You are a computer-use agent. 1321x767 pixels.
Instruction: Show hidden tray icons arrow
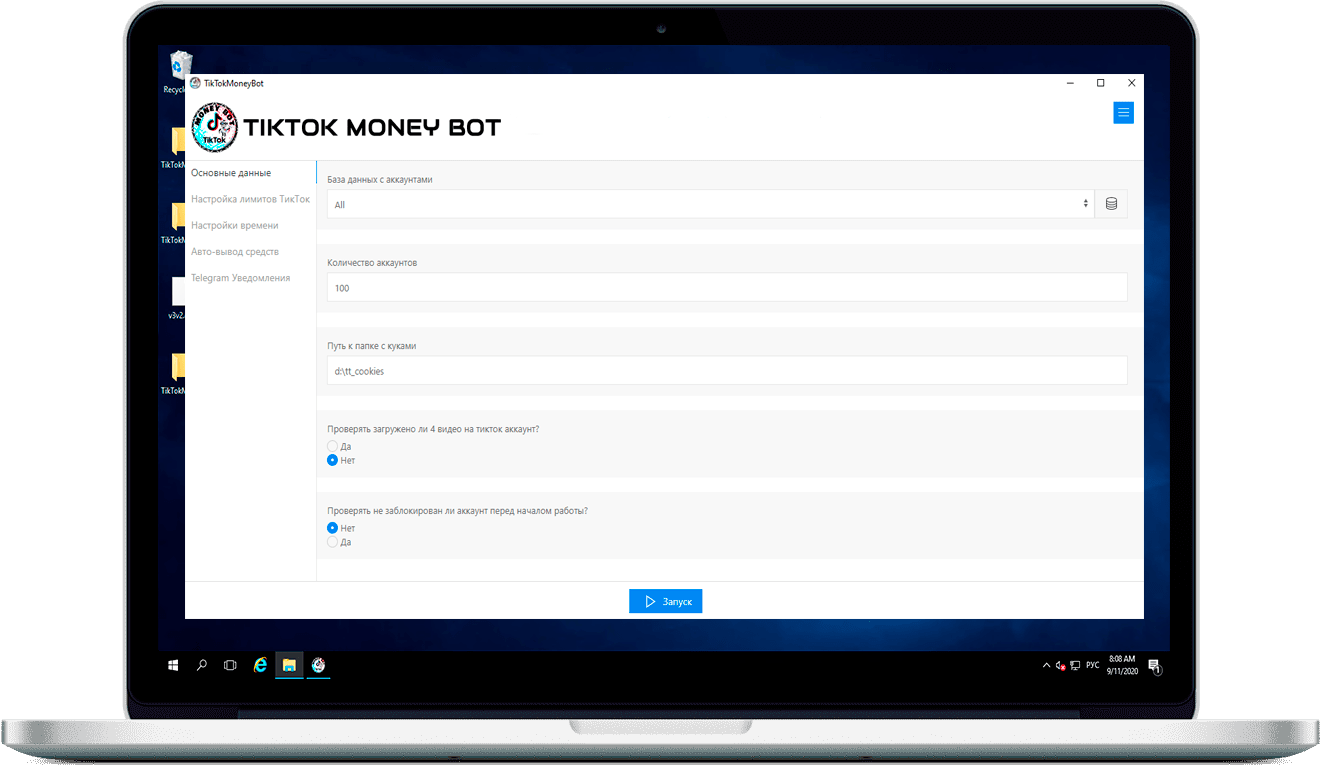pyautogui.click(x=1047, y=665)
